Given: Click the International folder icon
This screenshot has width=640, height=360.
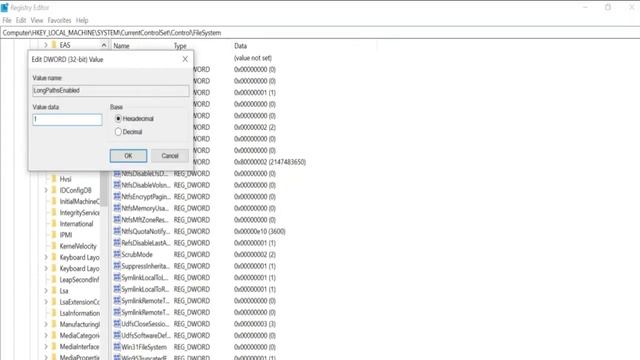Looking at the screenshot, I should (x=54, y=224).
